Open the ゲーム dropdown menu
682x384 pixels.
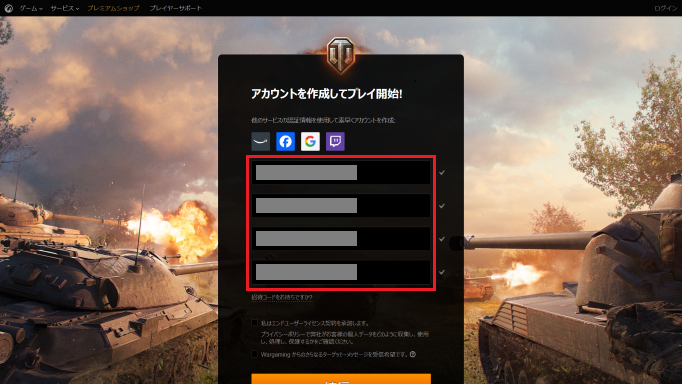click(x=30, y=8)
